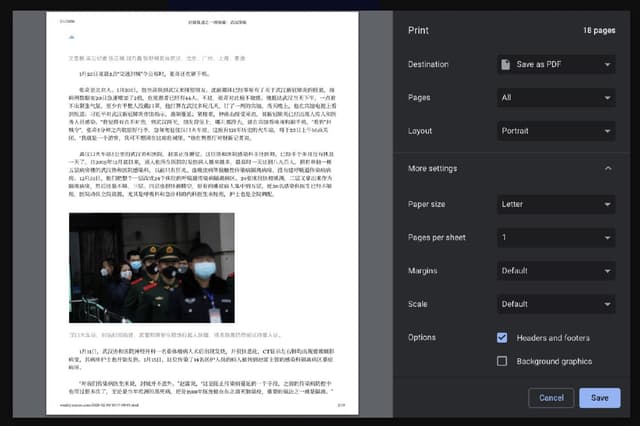
Task: Click the masked officers photo in preview
Action: pos(150,267)
